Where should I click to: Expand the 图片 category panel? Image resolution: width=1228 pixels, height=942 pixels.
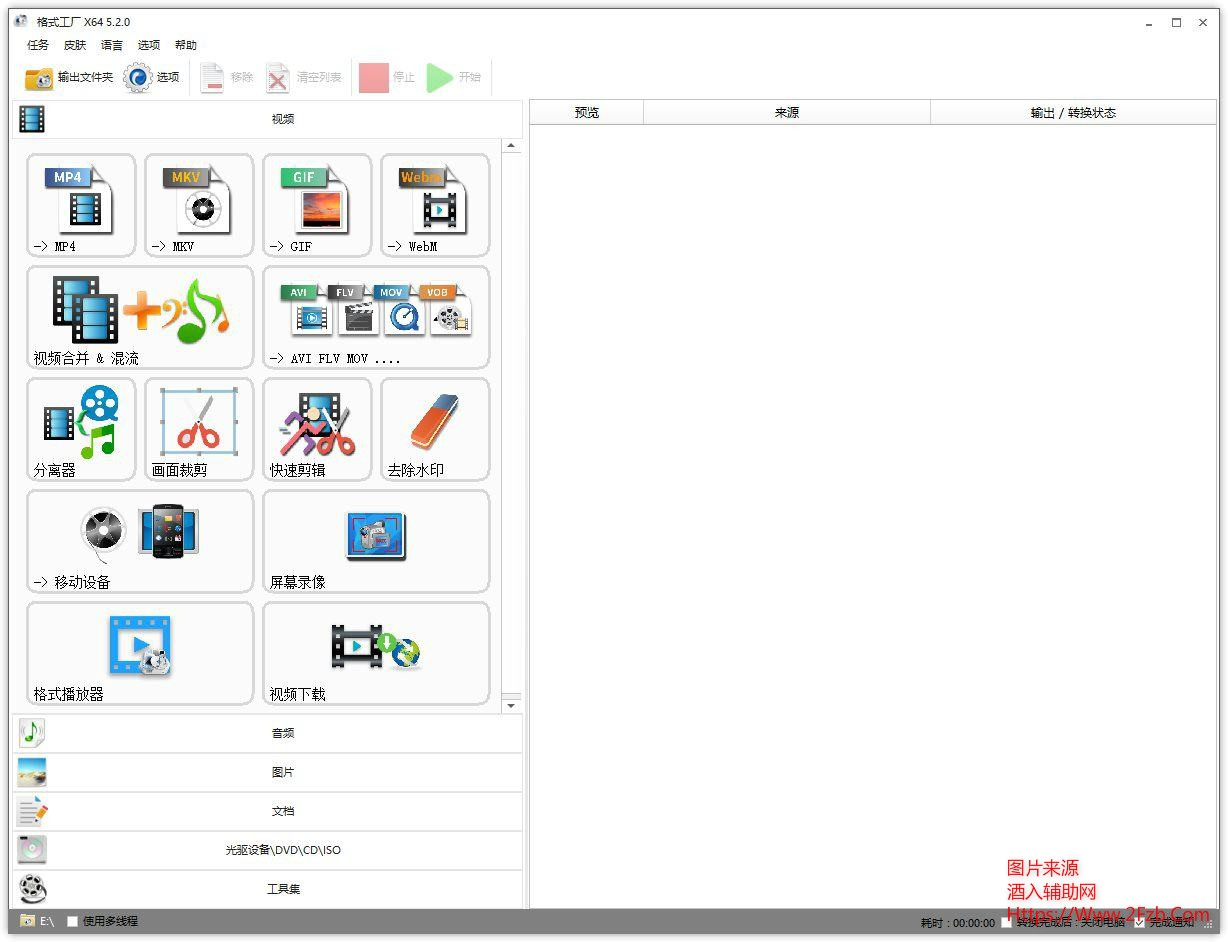tap(283, 772)
